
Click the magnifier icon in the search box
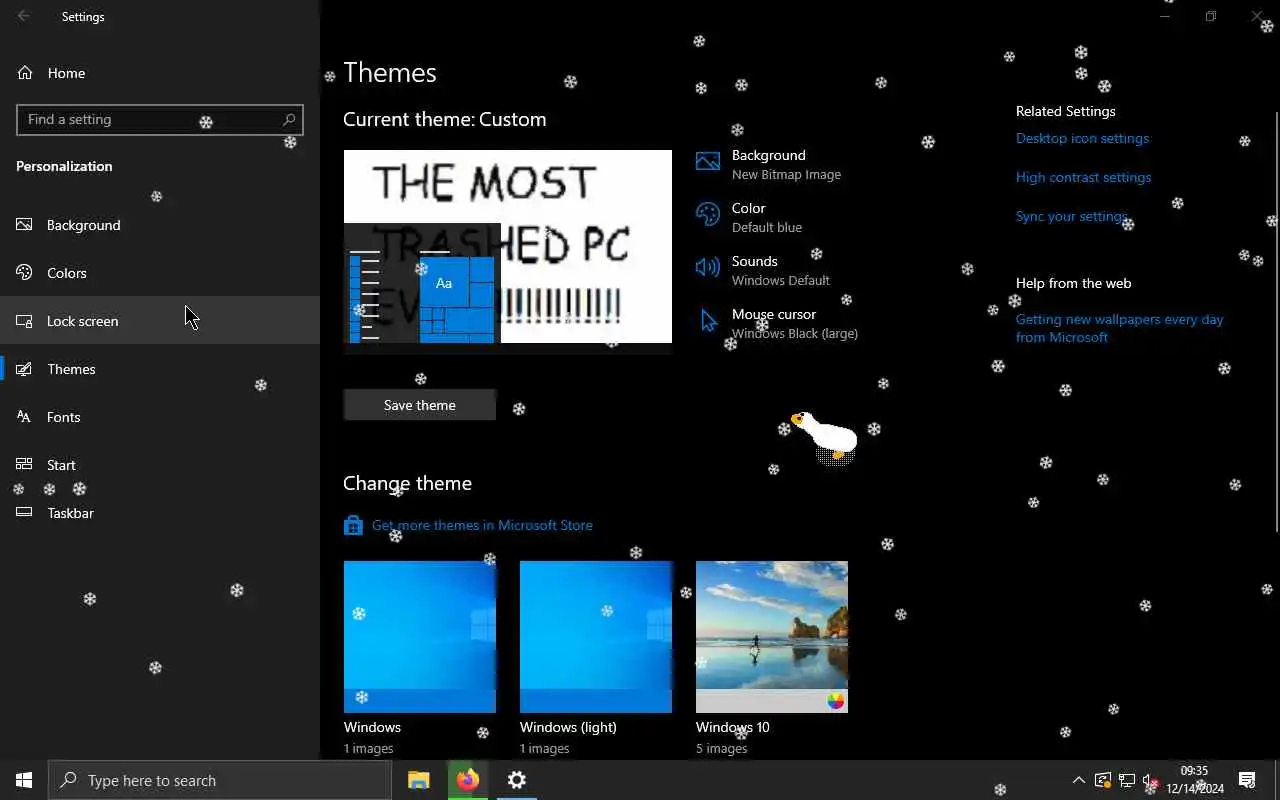click(x=289, y=119)
